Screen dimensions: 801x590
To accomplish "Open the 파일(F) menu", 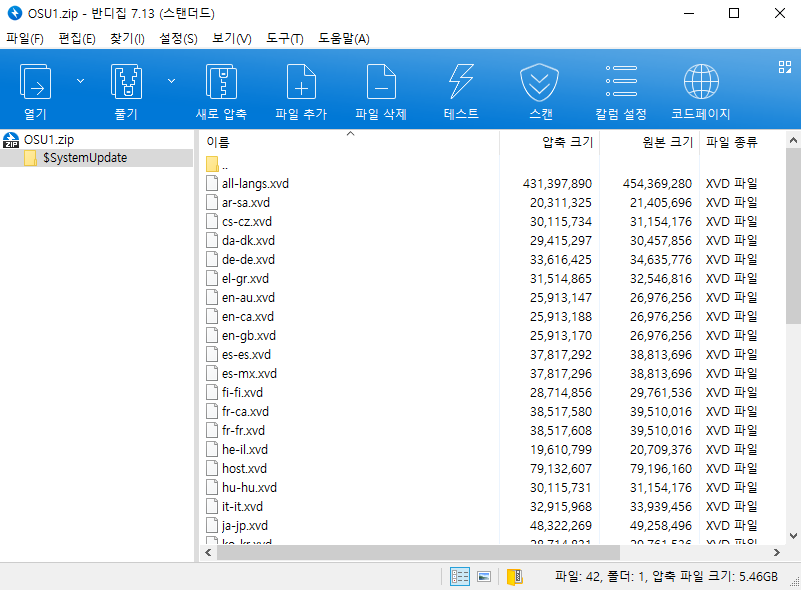I will click(25, 39).
